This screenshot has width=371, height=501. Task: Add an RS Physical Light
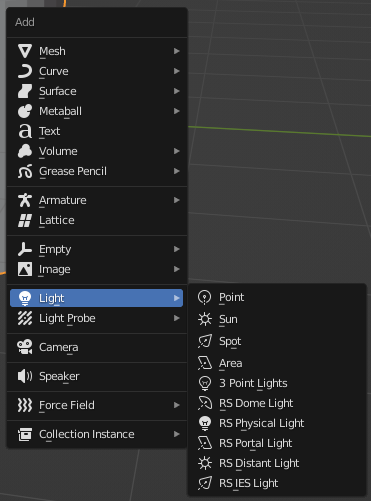(277, 423)
